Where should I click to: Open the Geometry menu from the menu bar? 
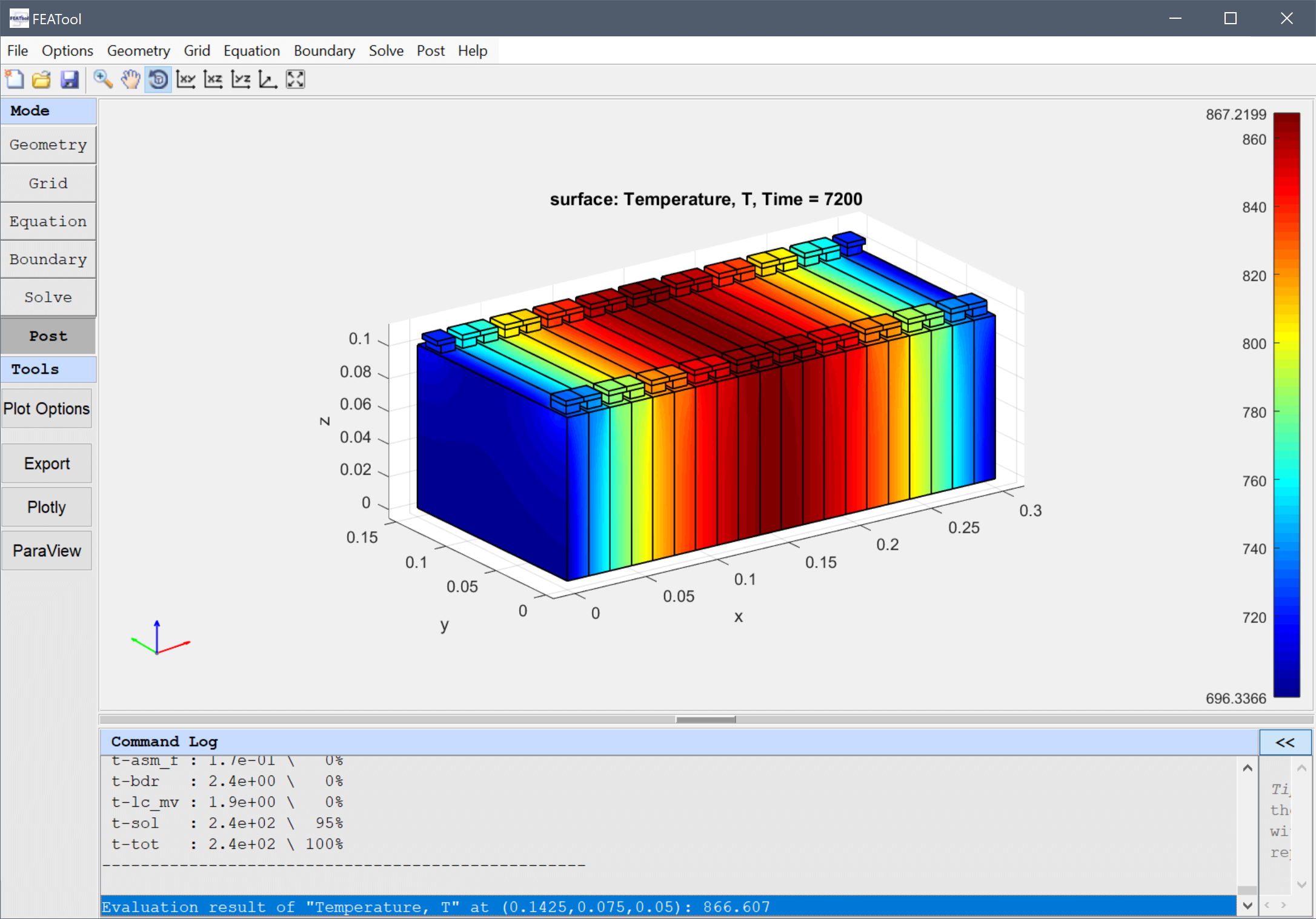tap(138, 51)
